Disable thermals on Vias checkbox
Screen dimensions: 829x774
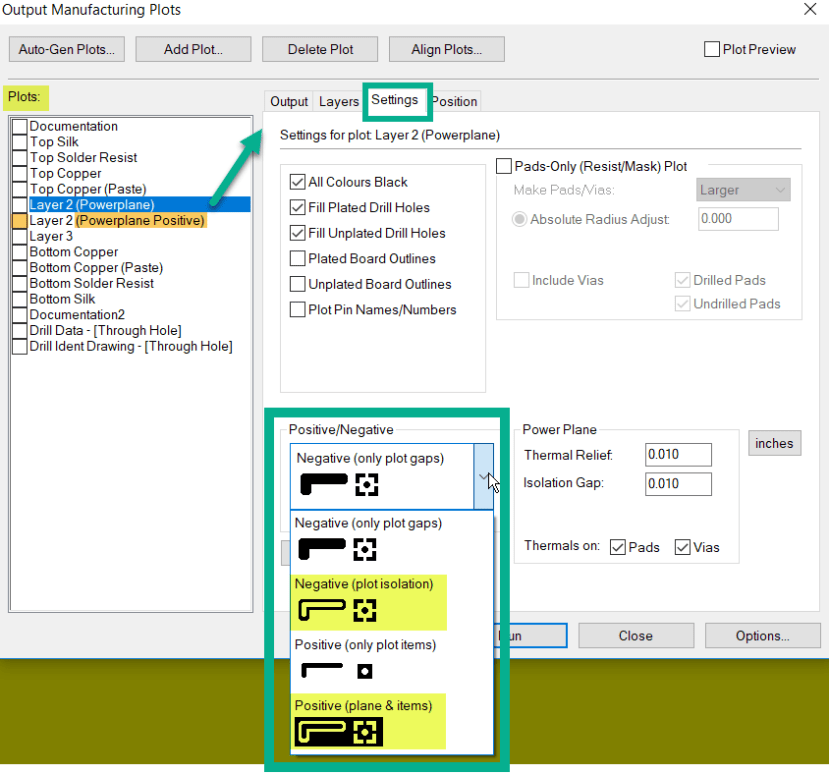[683, 547]
